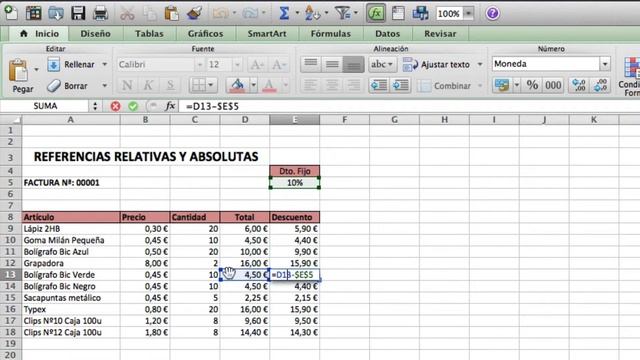The height and width of the screenshot is (360, 640).
Task: Click the fx insert function icon
Action: [170, 106]
